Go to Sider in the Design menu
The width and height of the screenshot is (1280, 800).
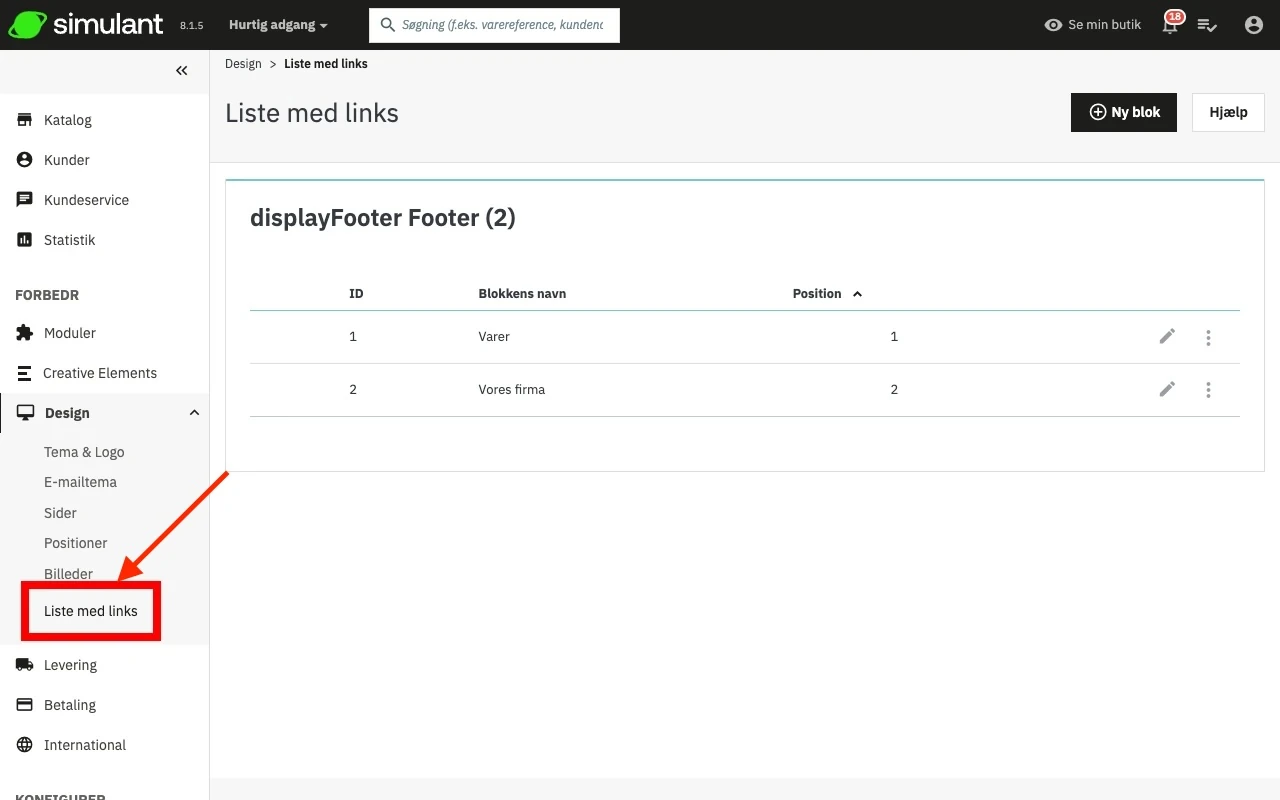click(60, 513)
